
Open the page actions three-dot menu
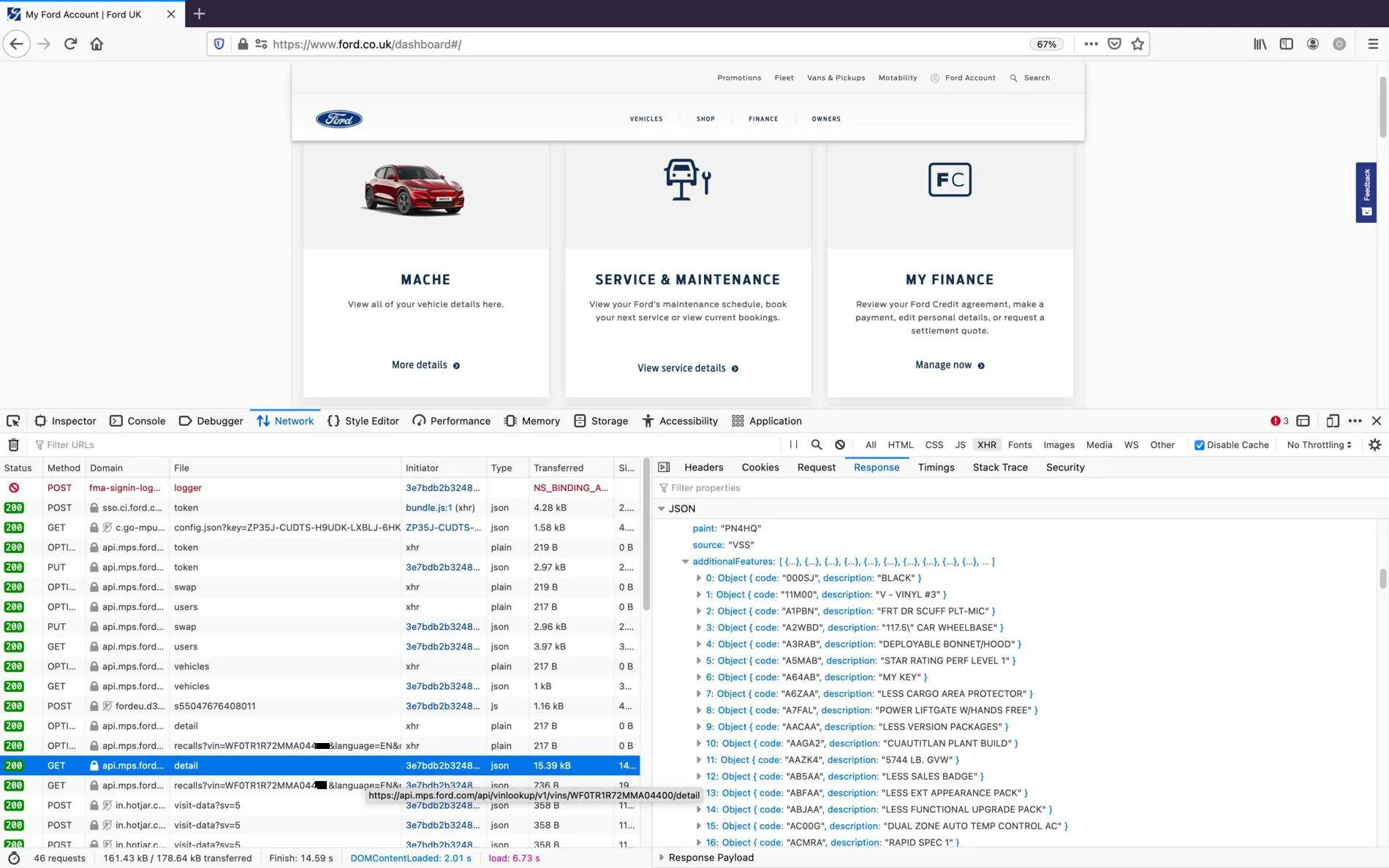point(1091,44)
